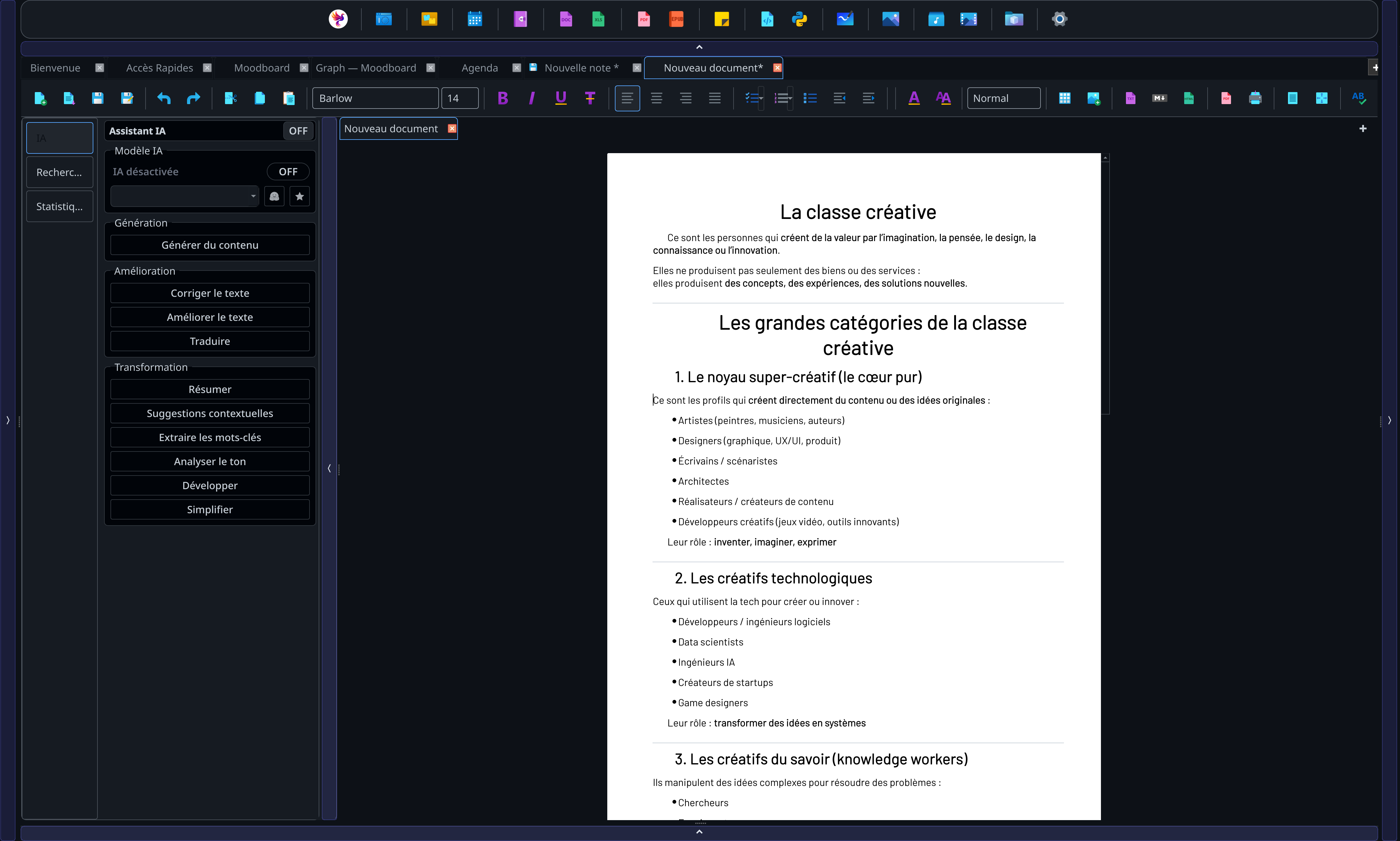This screenshot has height=841, width=1400.
Task: Click the Améliorer le texte button
Action: pos(210,317)
